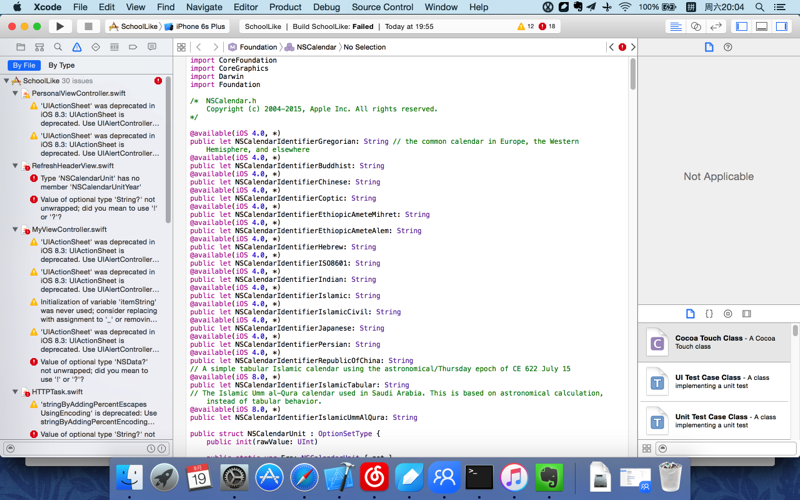Click the red error count badge in toolbar
This screenshot has width=800, height=500.
tap(547, 27)
